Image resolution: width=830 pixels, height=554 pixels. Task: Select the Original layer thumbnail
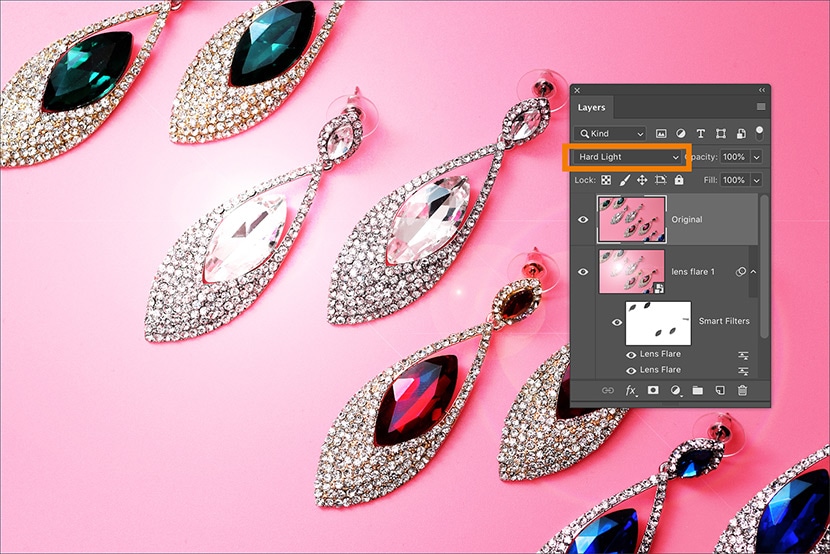[x=631, y=219]
